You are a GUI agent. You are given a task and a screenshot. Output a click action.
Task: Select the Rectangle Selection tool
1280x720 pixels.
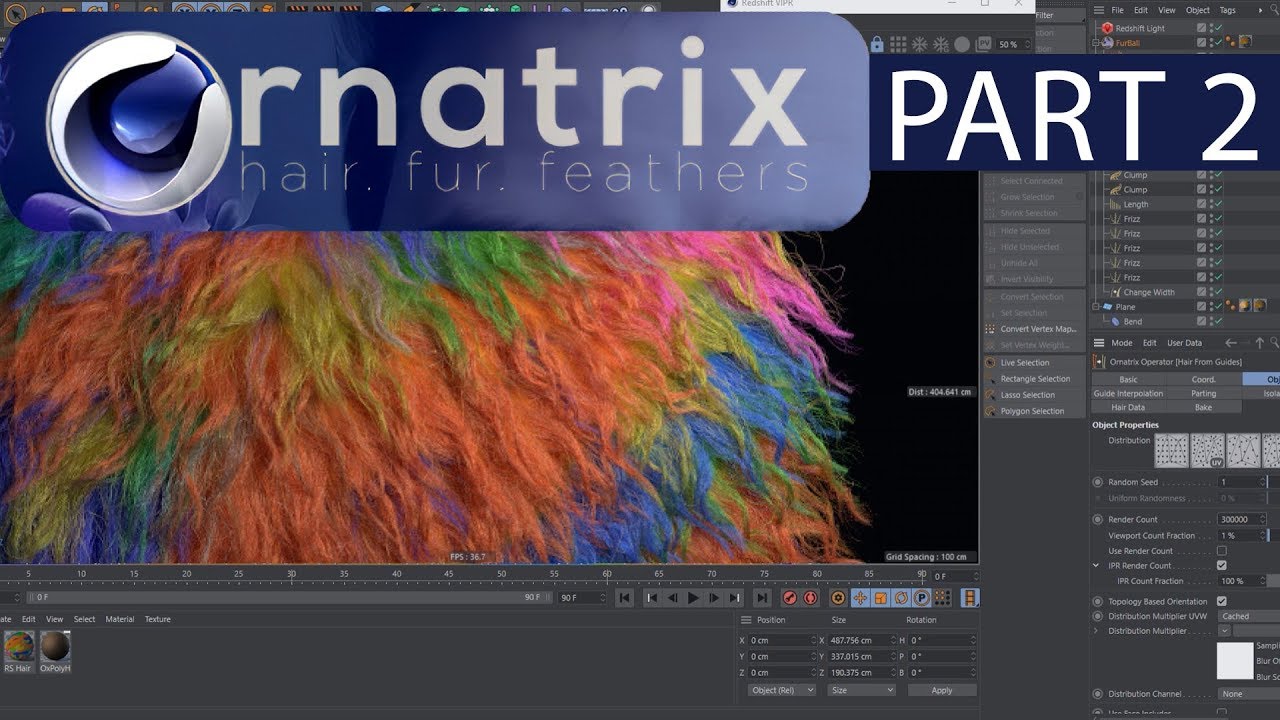[x=1035, y=379]
